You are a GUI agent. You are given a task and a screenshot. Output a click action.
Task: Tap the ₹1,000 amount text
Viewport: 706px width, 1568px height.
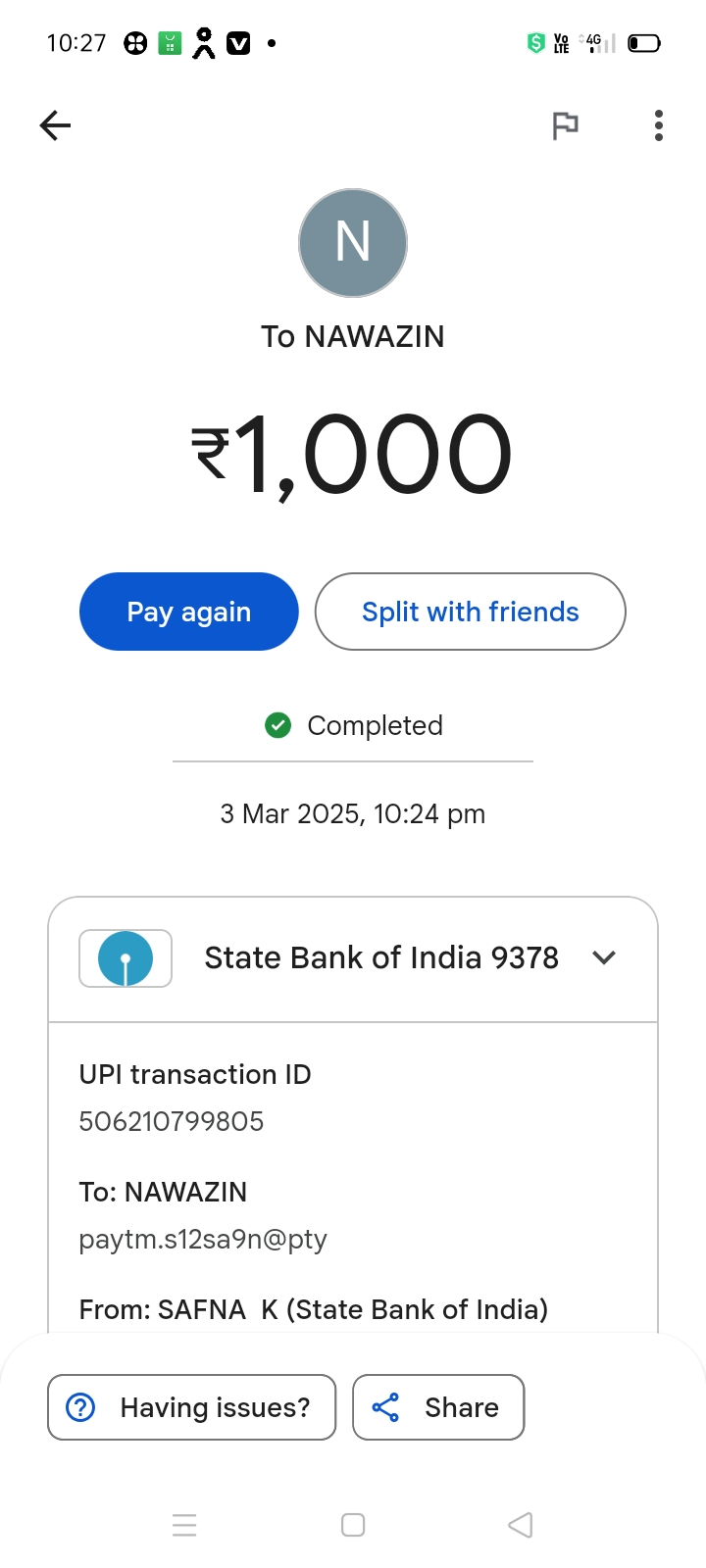pos(353,455)
